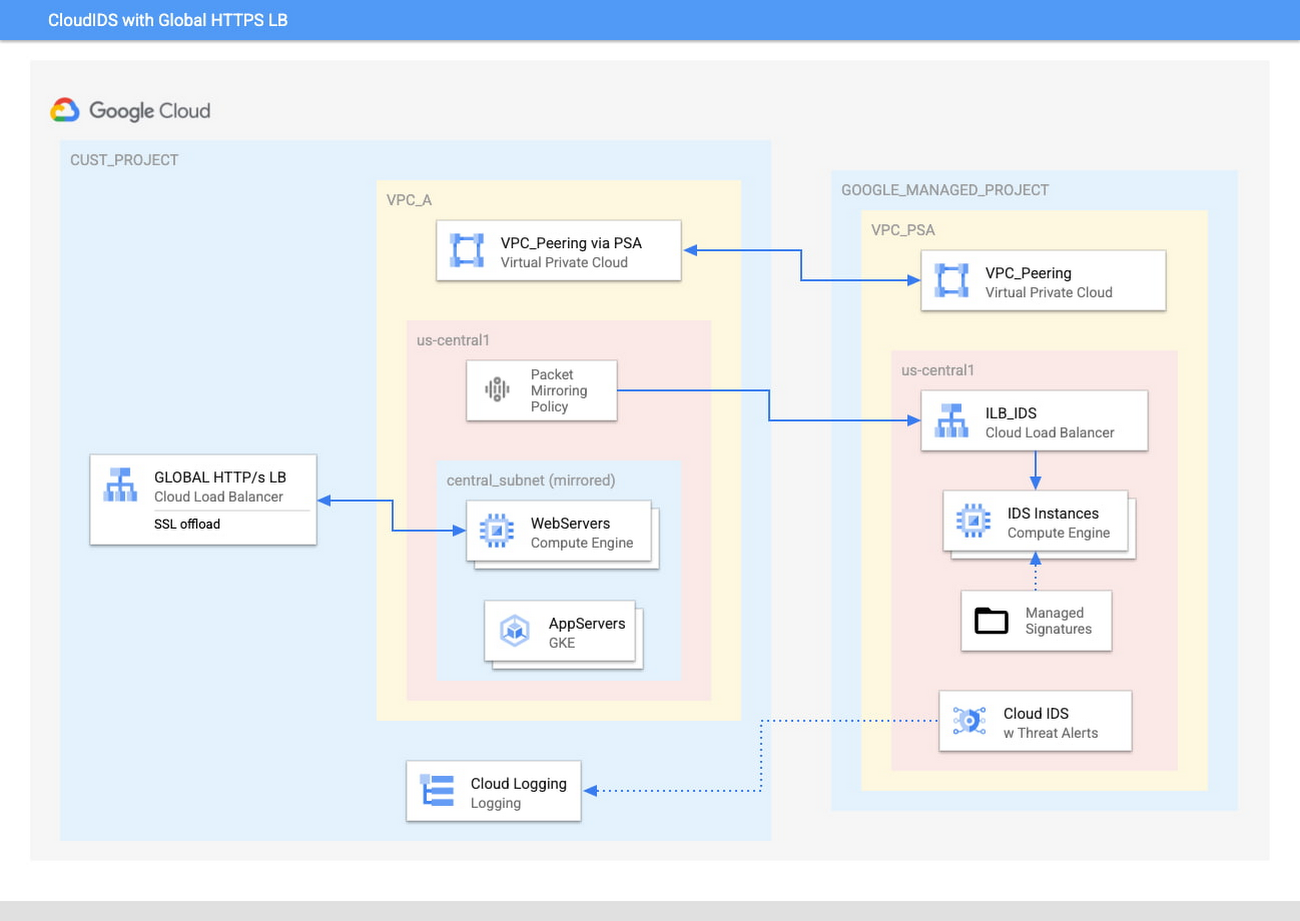Select the VPC_PSA label
Viewport: 1300px width, 921px height.
(903, 230)
